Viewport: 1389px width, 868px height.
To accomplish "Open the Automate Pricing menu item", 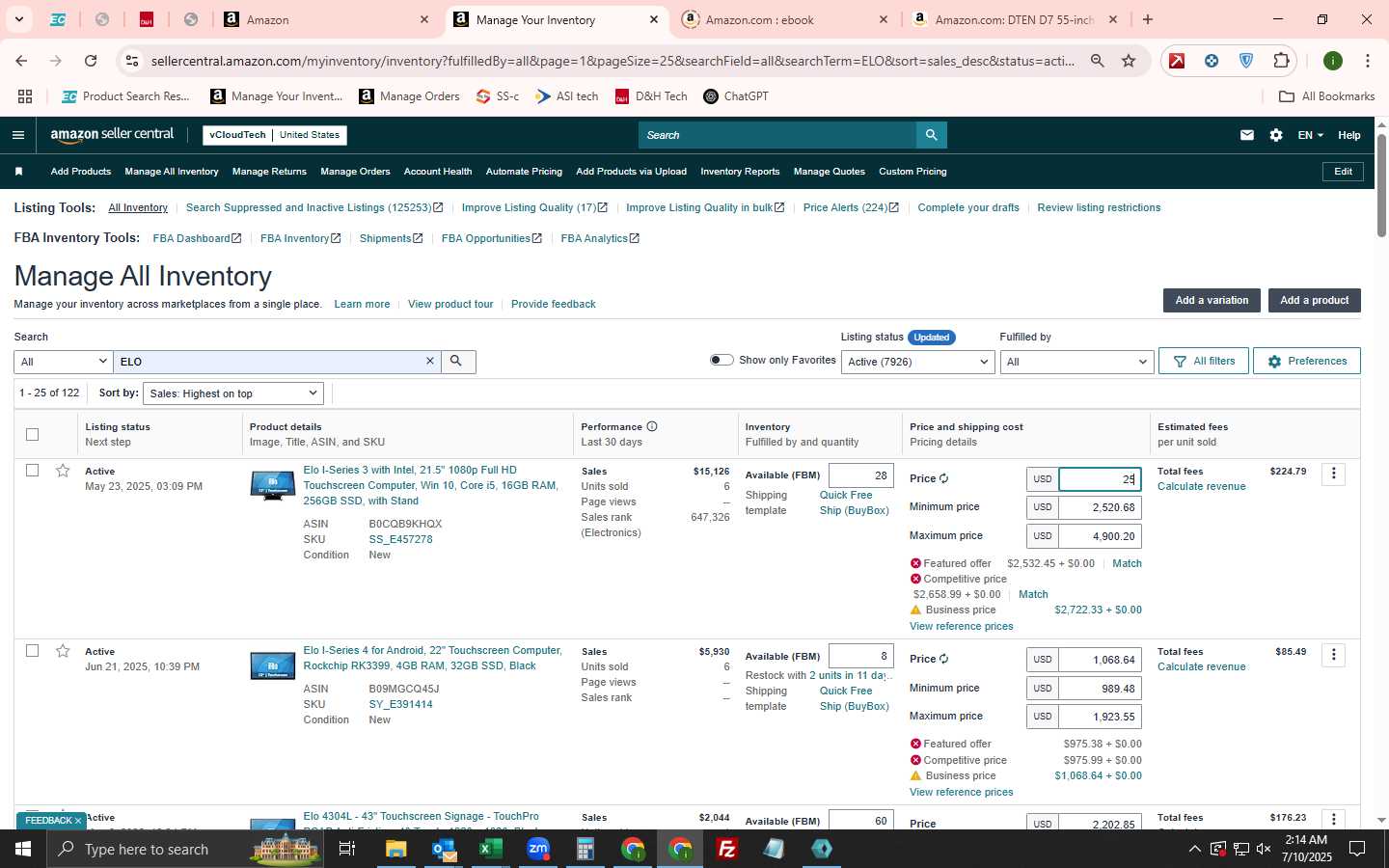I will point(524,172).
